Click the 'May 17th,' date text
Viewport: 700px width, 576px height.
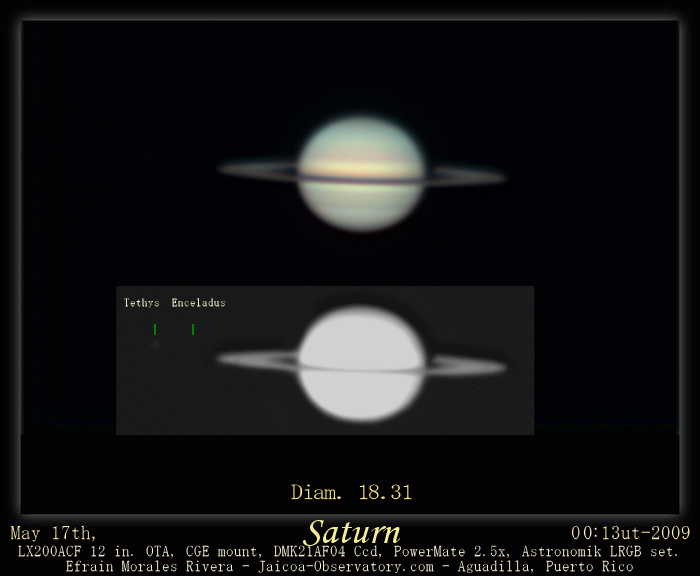click(x=53, y=533)
